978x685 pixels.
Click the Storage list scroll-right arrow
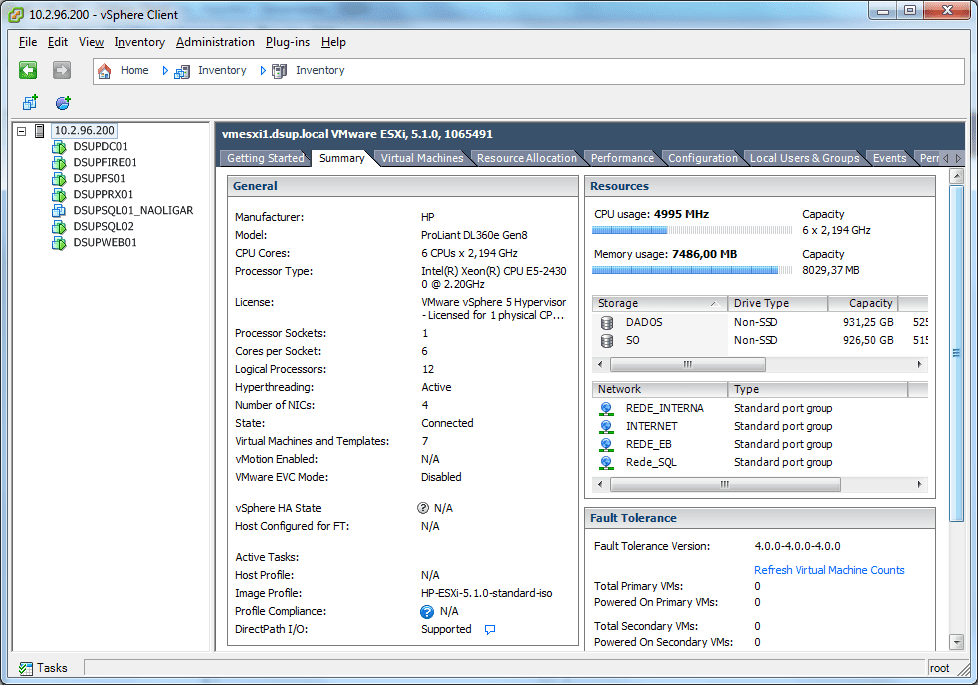click(919, 364)
